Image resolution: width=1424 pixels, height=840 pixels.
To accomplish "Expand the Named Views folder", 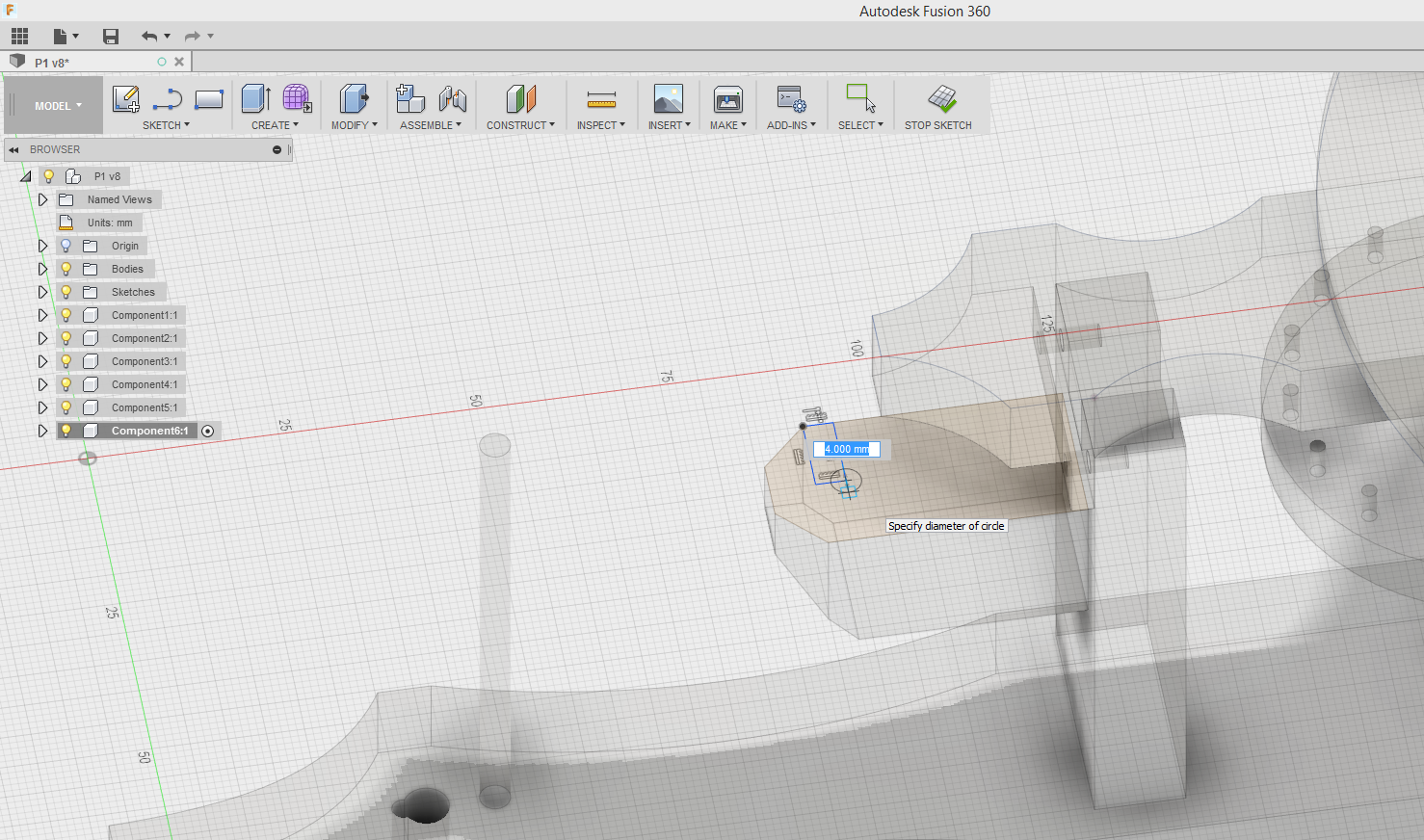I will point(42,199).
